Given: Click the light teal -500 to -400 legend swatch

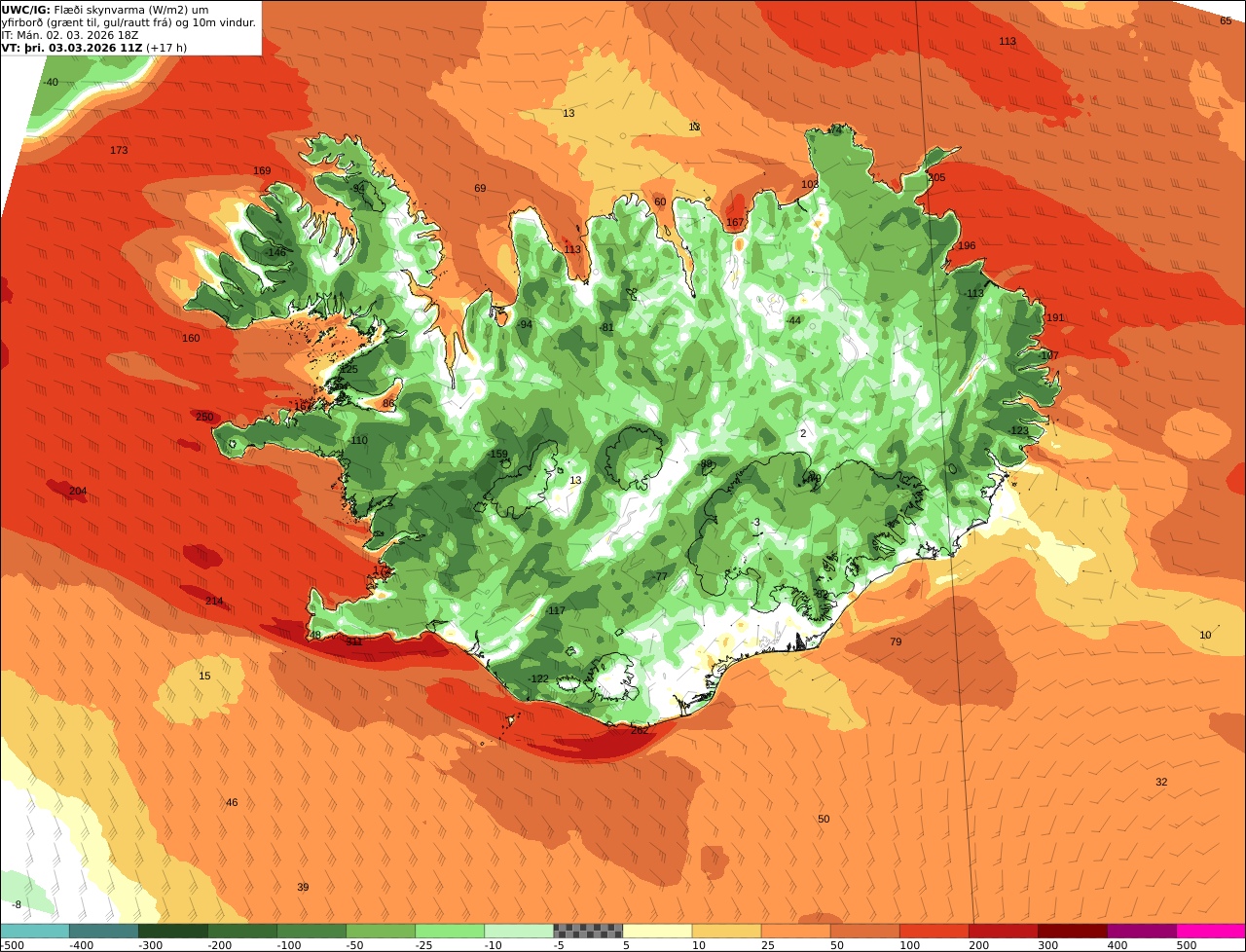Looking at the screenshot, I should click(35, 931).
